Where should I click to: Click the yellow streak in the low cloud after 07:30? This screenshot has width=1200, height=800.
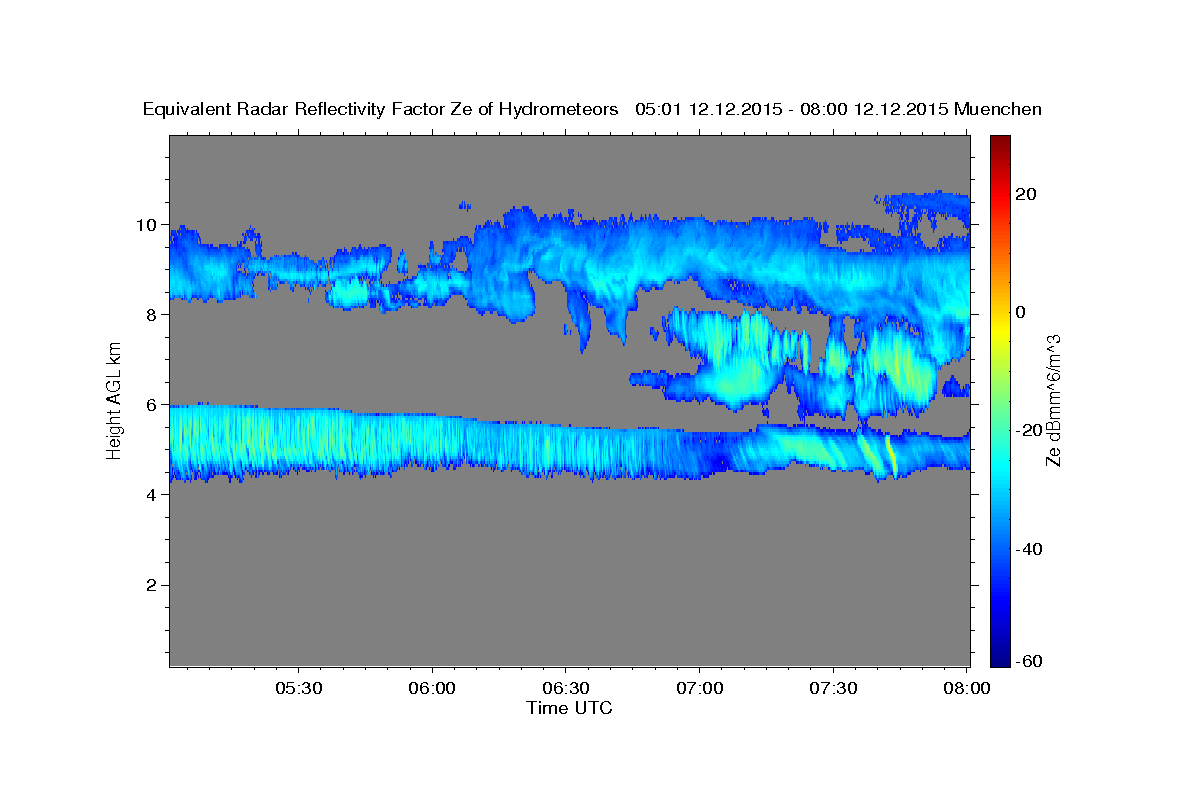(891, 453)
